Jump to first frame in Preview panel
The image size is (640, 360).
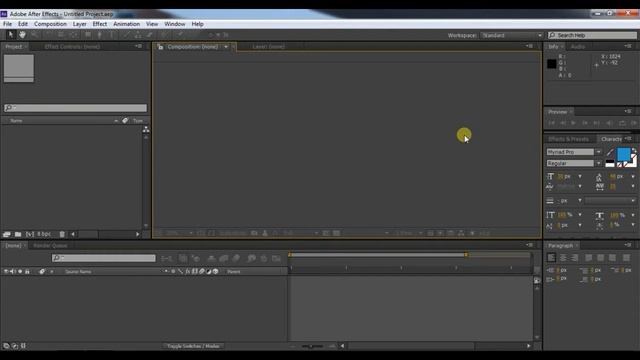pos(551,123)
